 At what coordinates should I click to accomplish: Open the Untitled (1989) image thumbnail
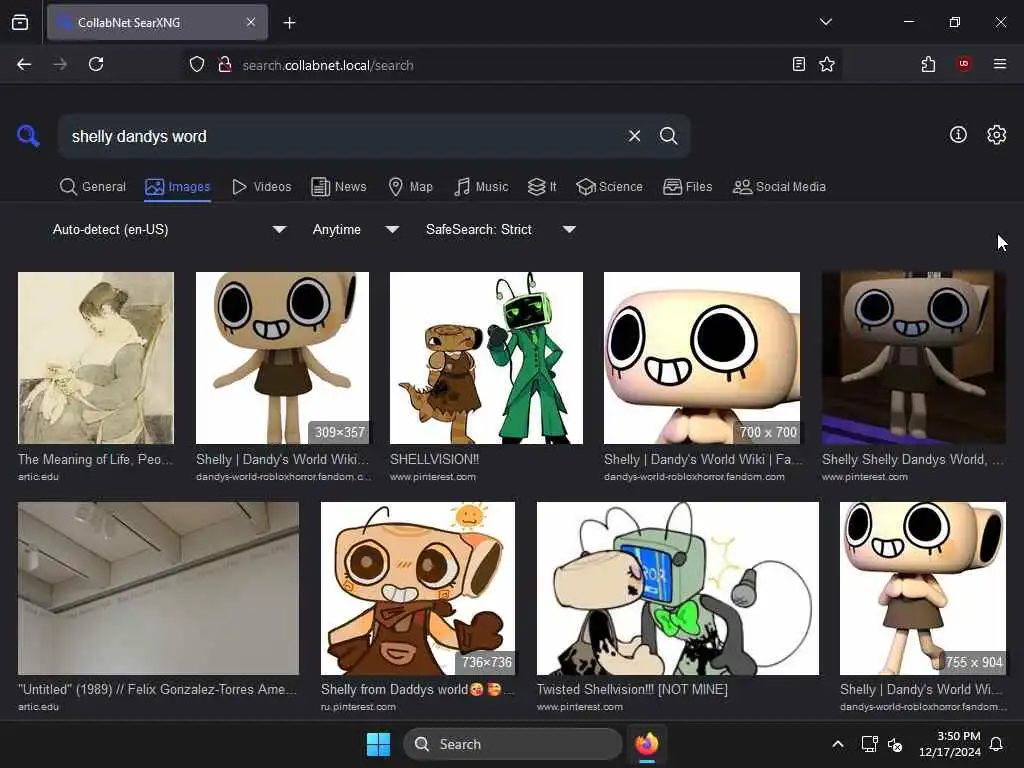(x=159, y=588)
